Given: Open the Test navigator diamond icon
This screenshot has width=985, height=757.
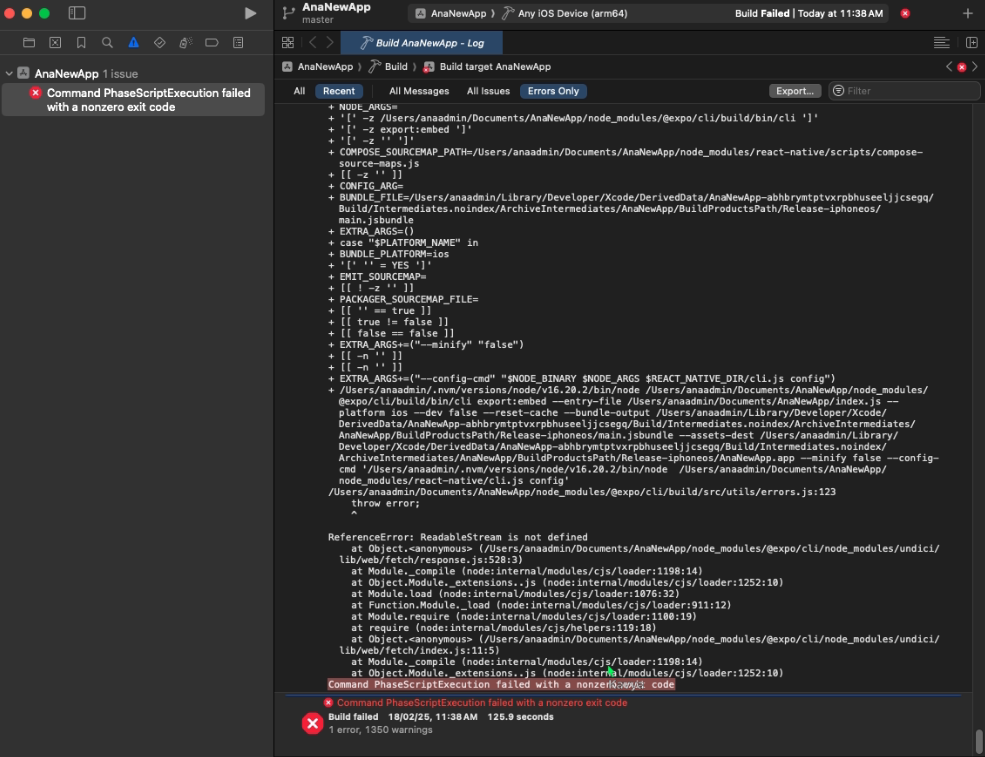Looking at the screenshot, I should [160, 43].
